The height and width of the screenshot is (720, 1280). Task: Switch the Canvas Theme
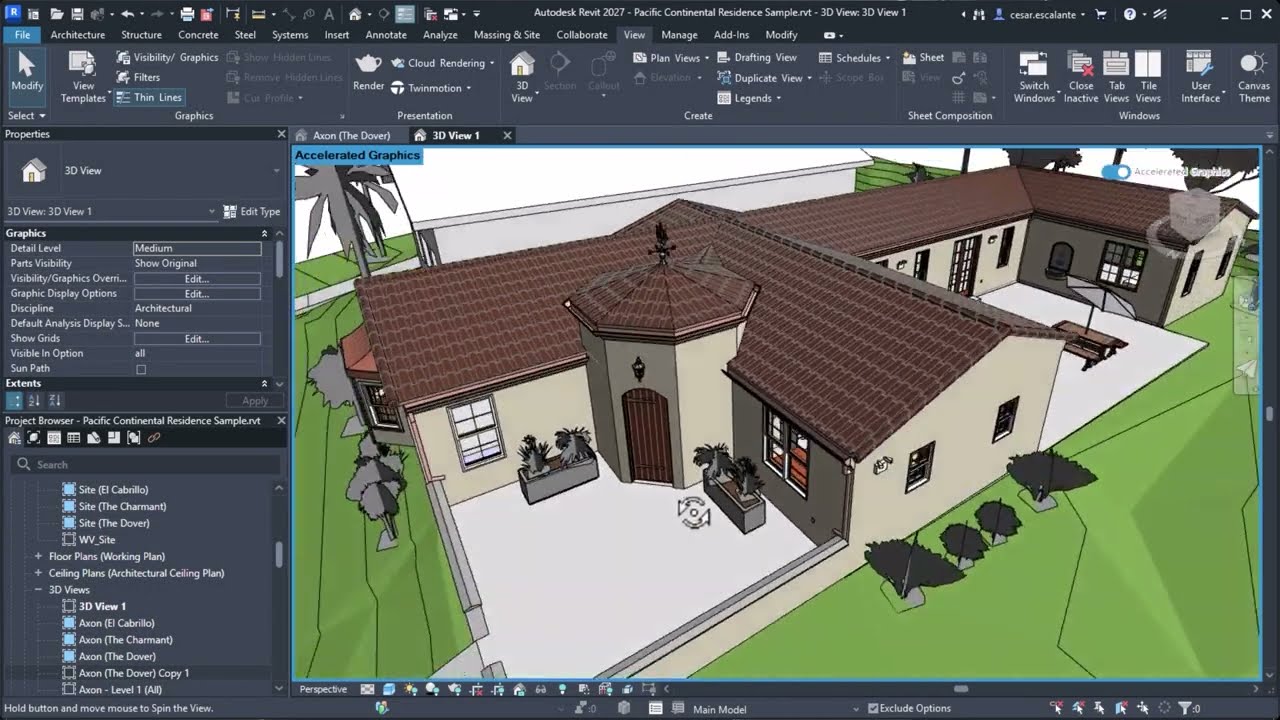point(1254,76)
